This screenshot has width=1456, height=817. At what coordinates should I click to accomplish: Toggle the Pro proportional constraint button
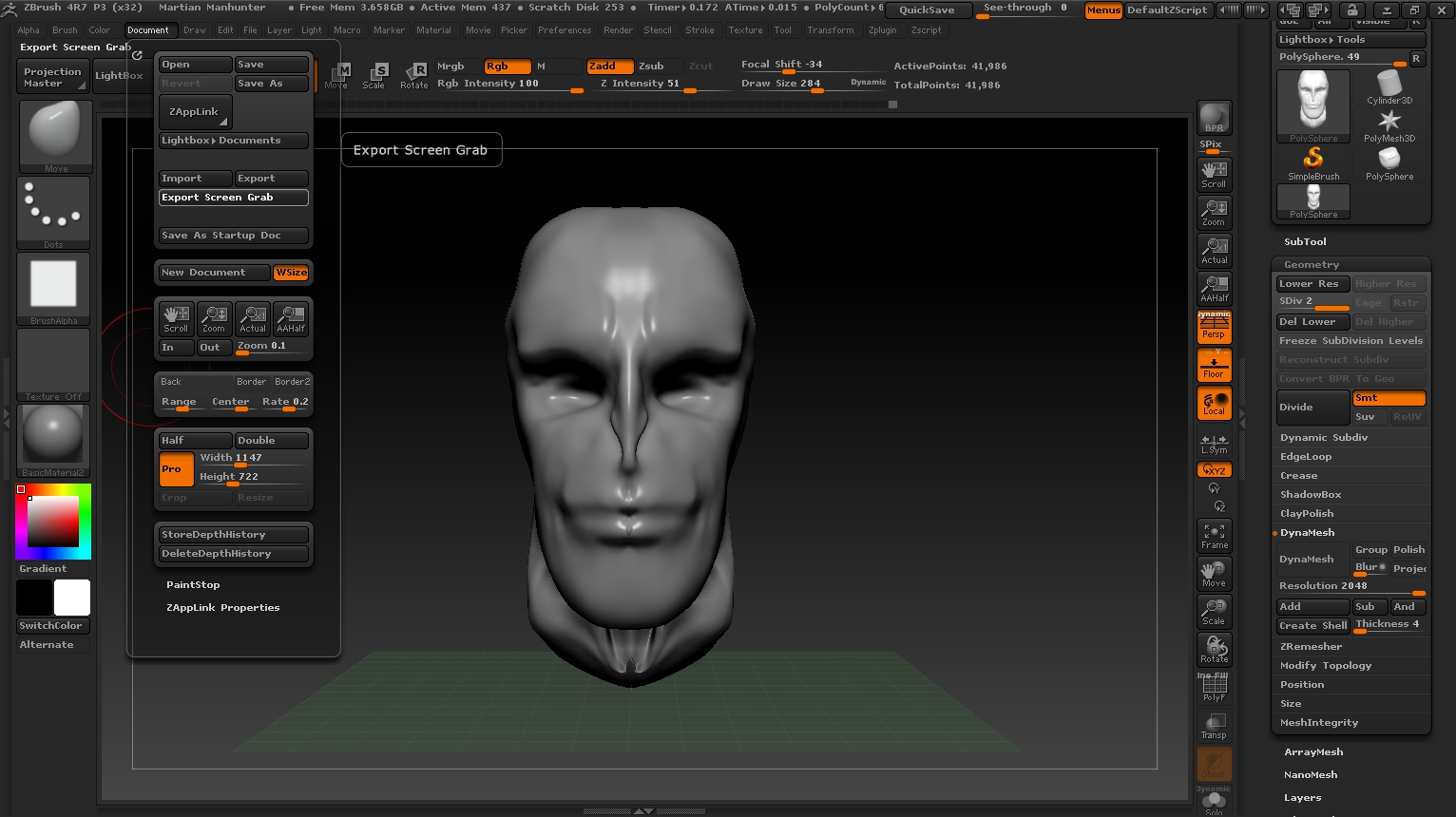[x=176, y=468]
